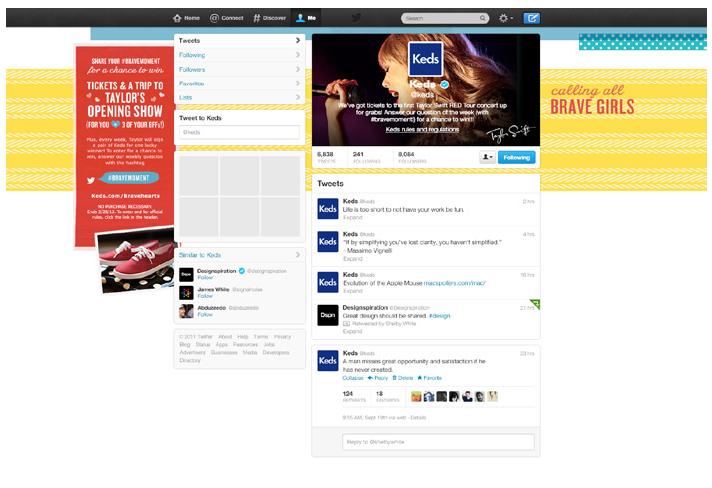
Task: Open Lists in the sidebar
Action: [x=239, y=97]
